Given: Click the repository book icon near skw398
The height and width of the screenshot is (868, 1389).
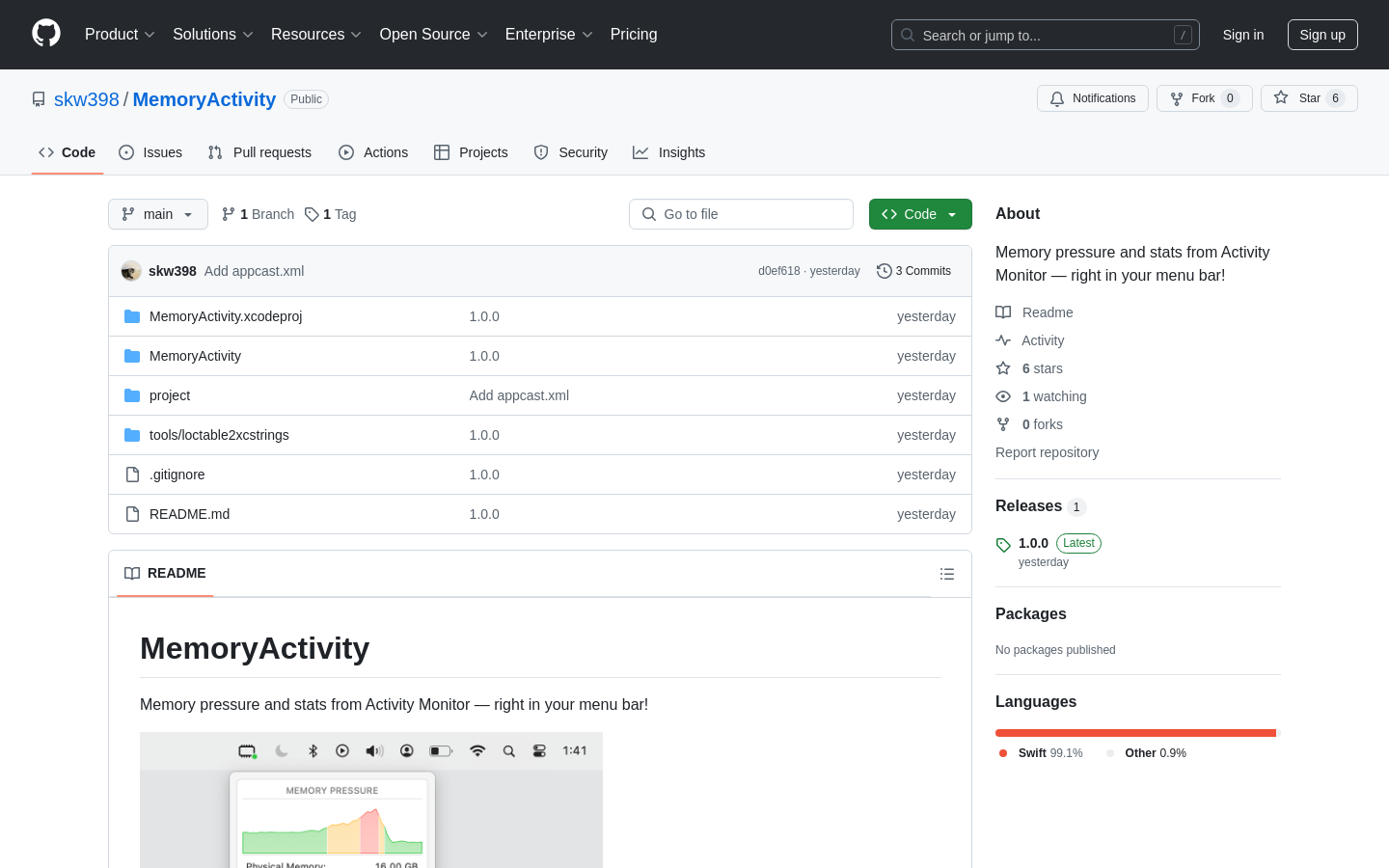Looking at the screenshot, I should click(x=39, y=99).
